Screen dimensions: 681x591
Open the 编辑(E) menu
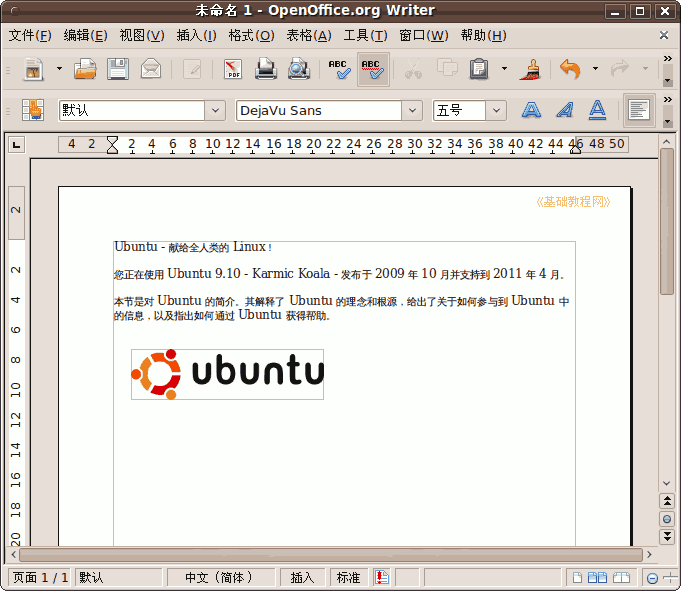[85, 36]
